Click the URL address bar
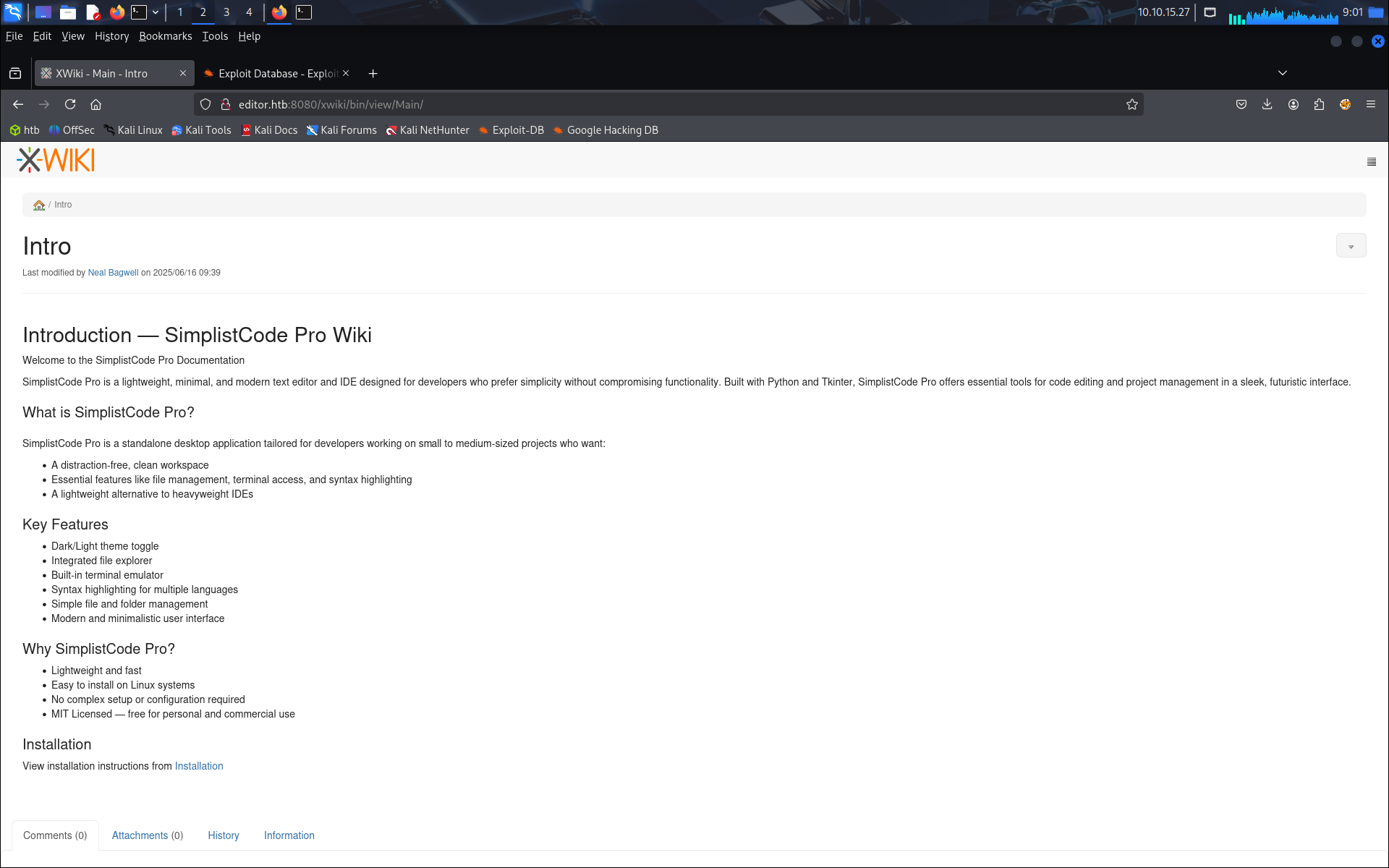Screen dimensions: 1389x868 click(651, 105)
